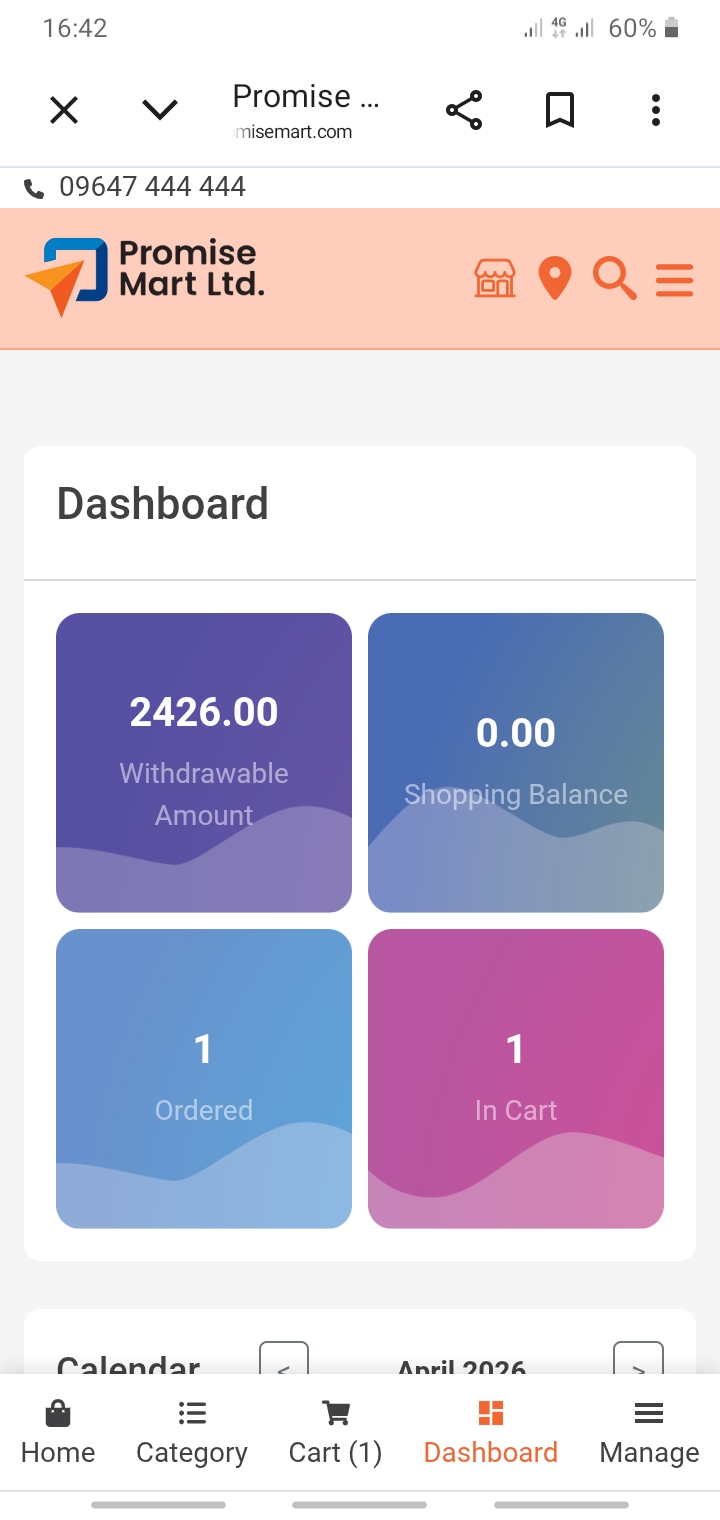This screenshot has width=720, height=1520.
Task: Open the Withdrawable Amount card
Action: pos(204,762)
